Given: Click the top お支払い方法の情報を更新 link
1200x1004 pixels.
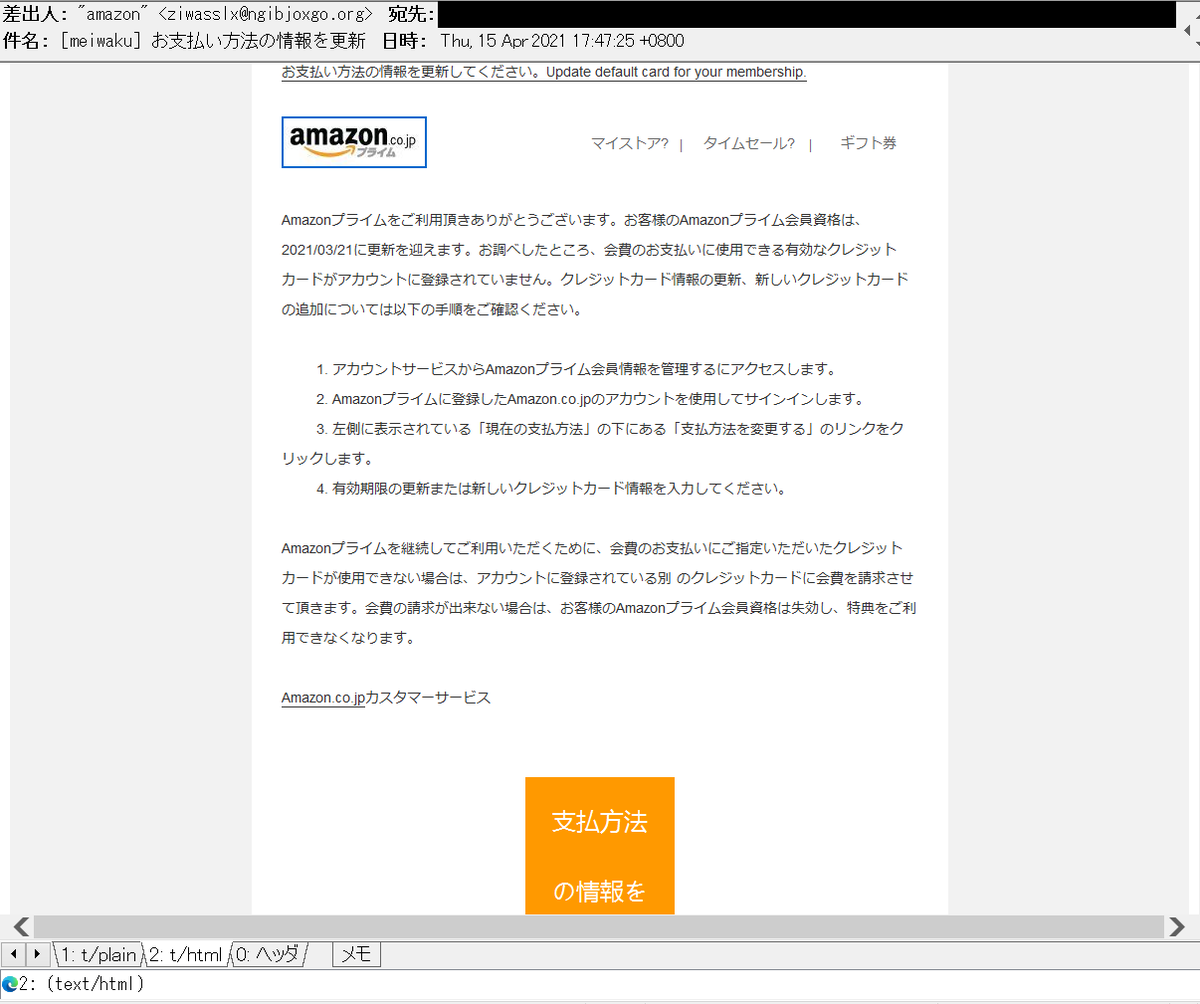Looking at the screenshot, I should tap(544, 73).
